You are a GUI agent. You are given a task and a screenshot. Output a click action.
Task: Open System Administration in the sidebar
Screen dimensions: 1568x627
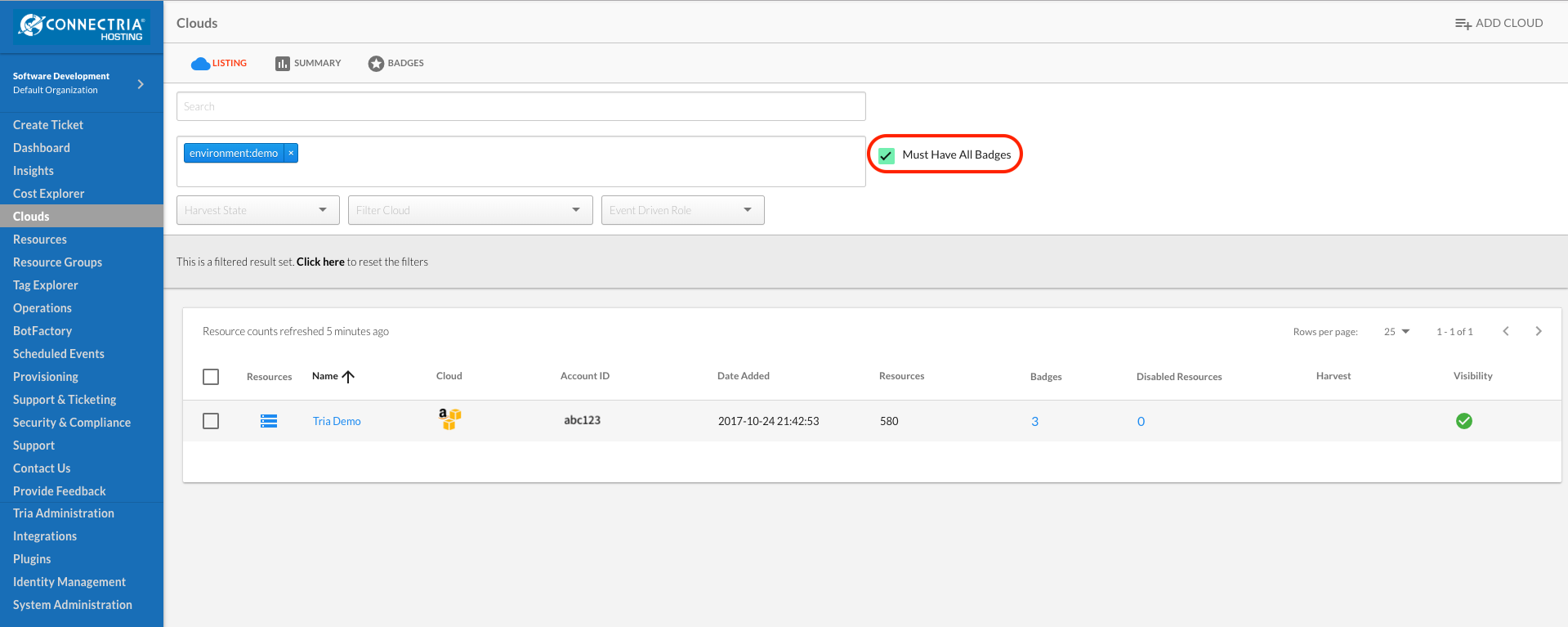(x=73, y=605)
